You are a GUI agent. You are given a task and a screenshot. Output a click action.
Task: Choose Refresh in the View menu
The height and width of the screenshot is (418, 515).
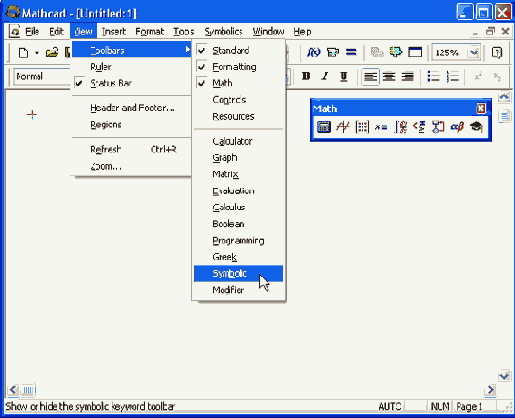click(131, 149)
